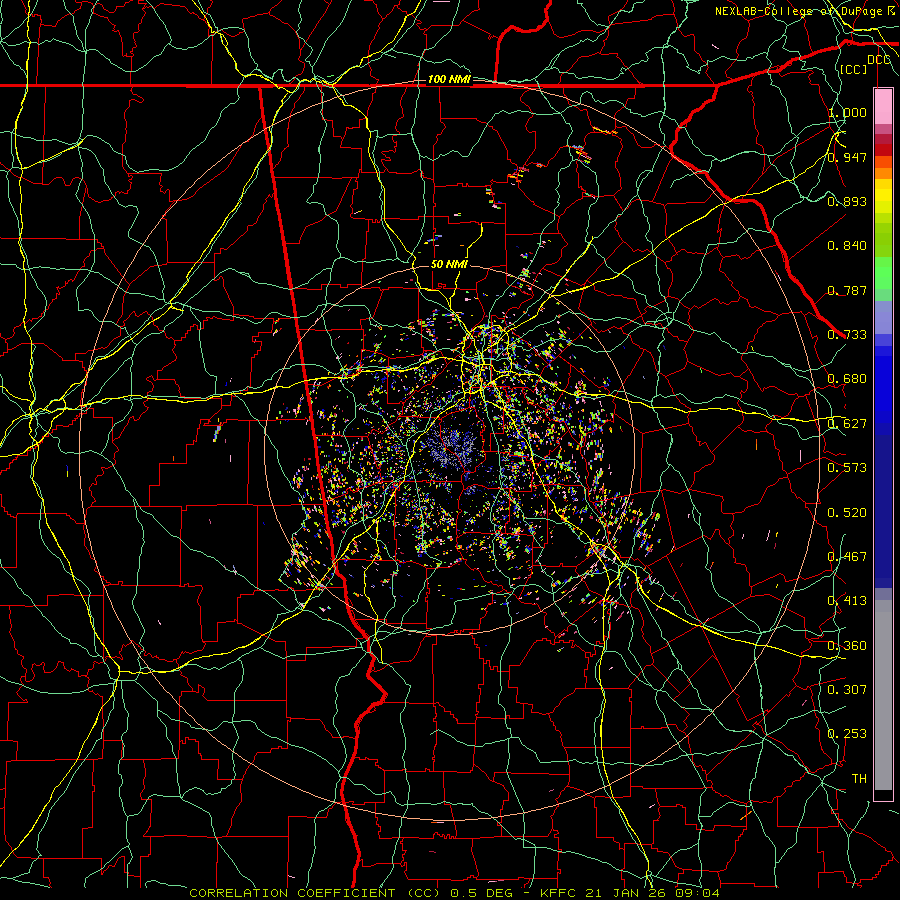Click the [CC] label above the color scale
Viewport: 900px width, 900px height.
pyautogui.click(x=853, y=69)
